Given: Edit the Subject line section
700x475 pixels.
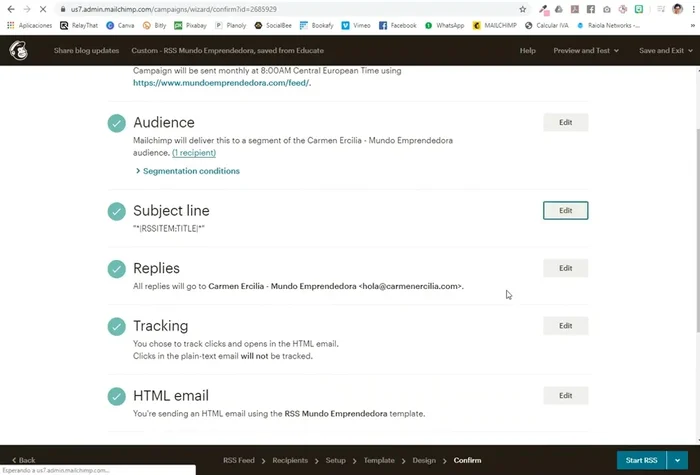Looking at the screenshot, I should click(566, 210).
